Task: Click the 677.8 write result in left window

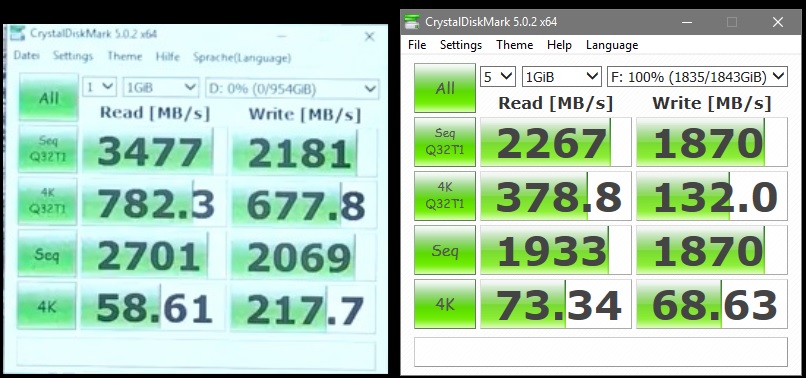Action: click(x=303, y=205)
